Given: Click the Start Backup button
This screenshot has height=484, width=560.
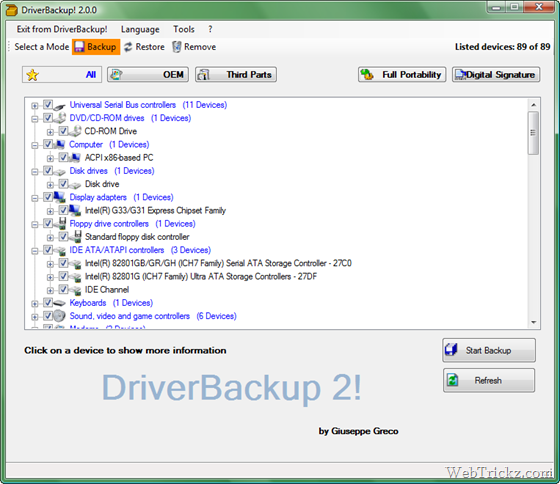Looking at the screenshot, I should [x=489, y=350].
